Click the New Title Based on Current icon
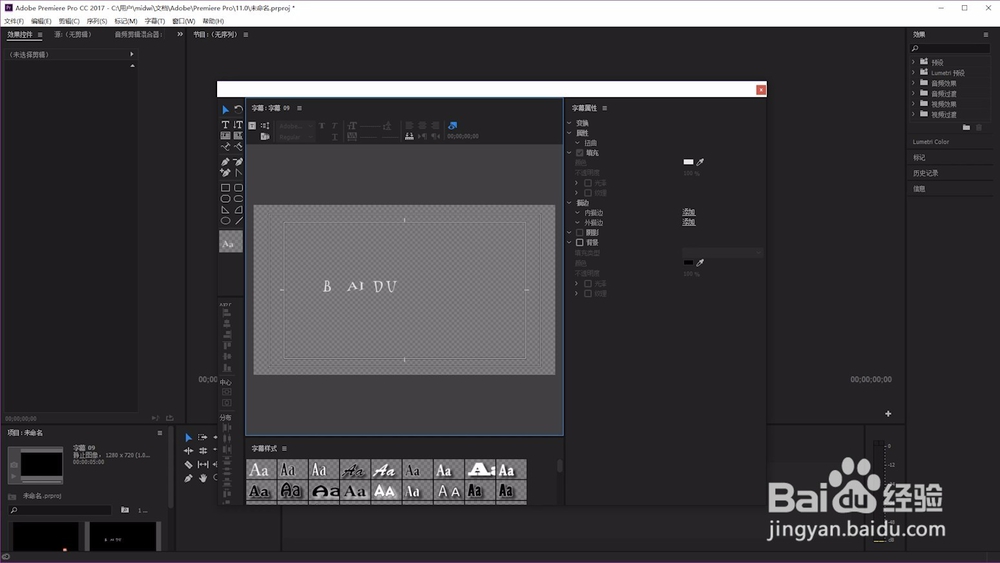 pyautogui.click(x=253, y=126)
